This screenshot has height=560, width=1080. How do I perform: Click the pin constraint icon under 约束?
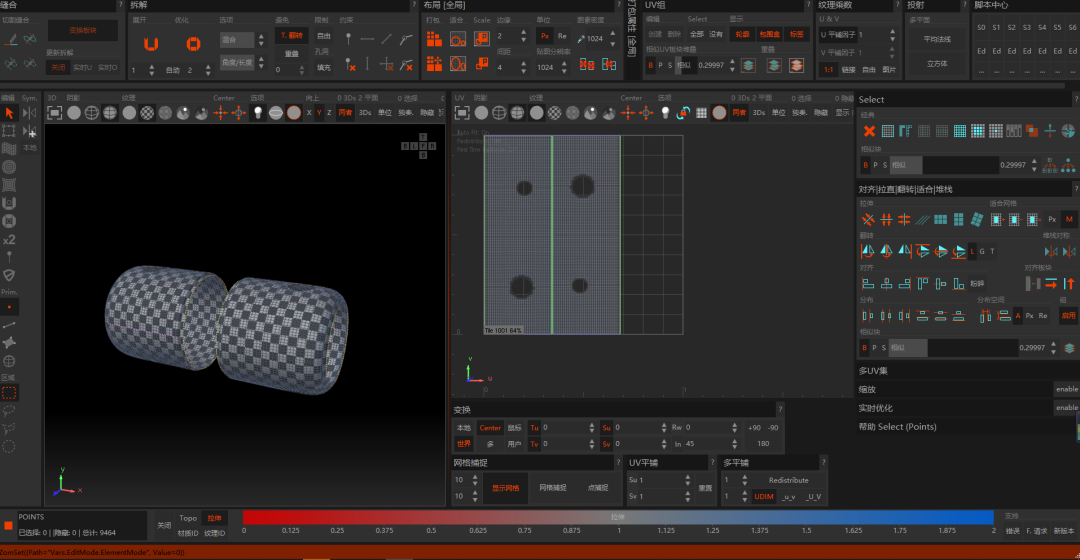pyautogui.click(x=349, y=39)
